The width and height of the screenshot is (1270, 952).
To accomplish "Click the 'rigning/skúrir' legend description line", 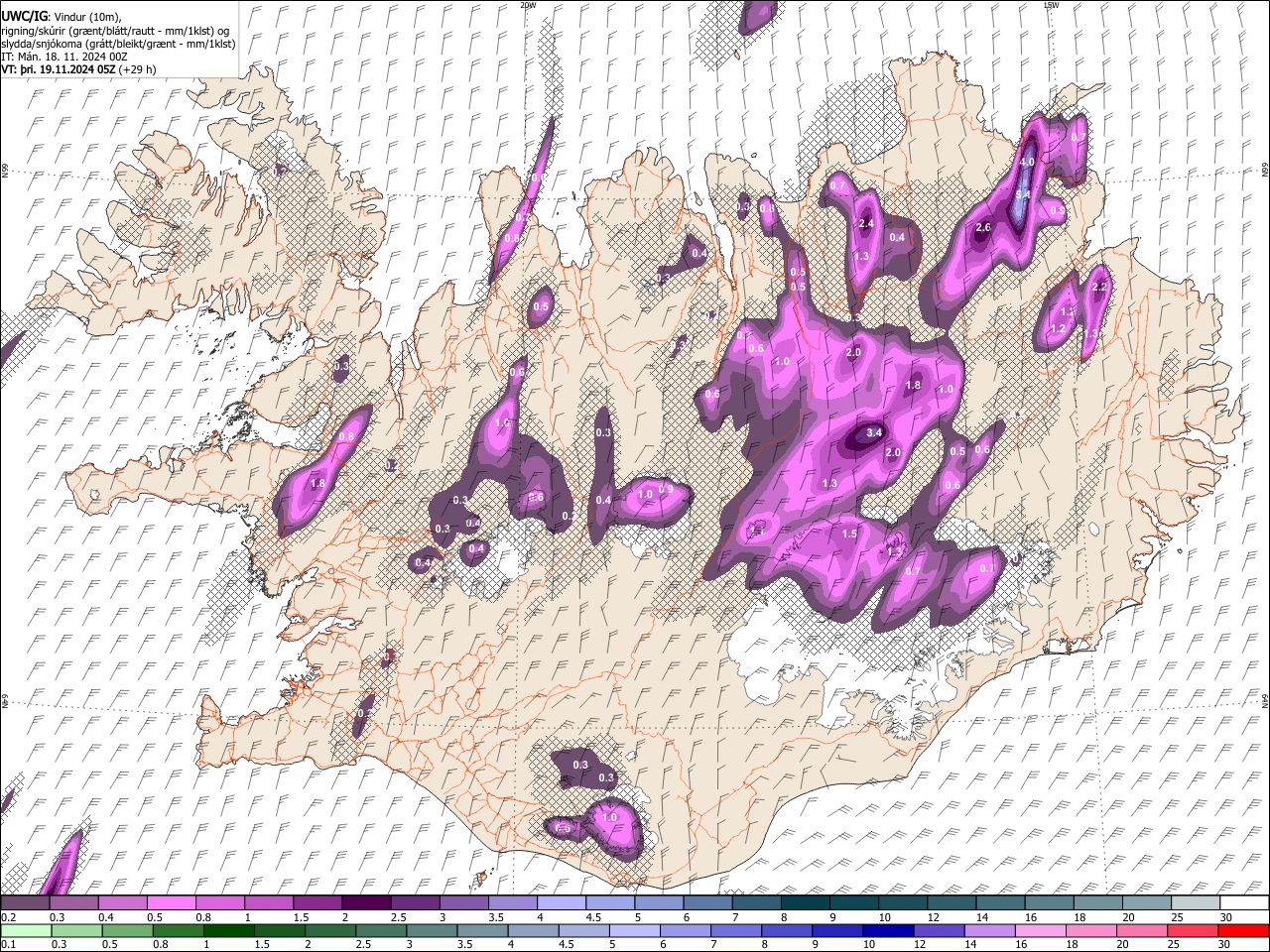I will pos(115,31).
